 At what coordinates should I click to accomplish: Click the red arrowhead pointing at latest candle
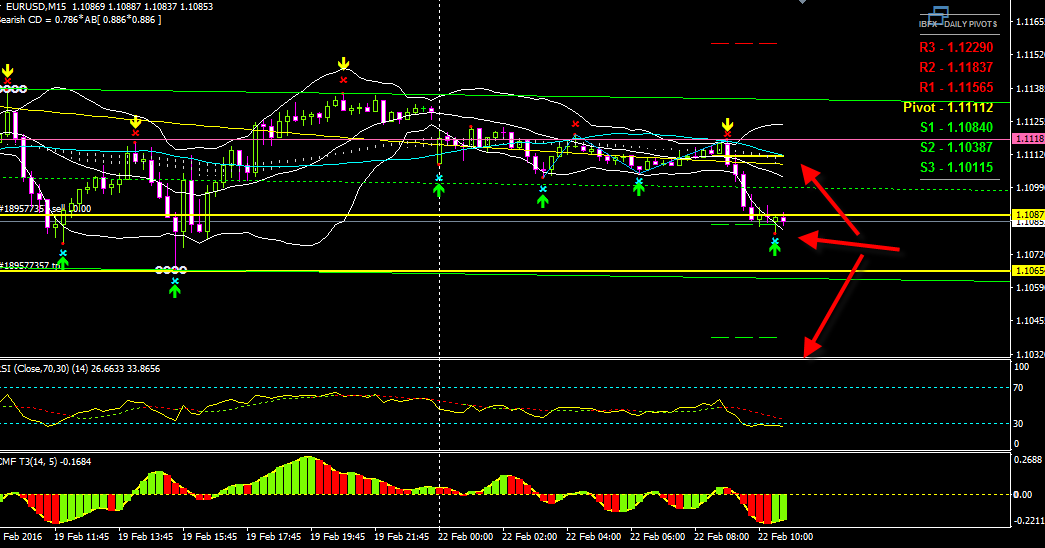click(810, 240)
